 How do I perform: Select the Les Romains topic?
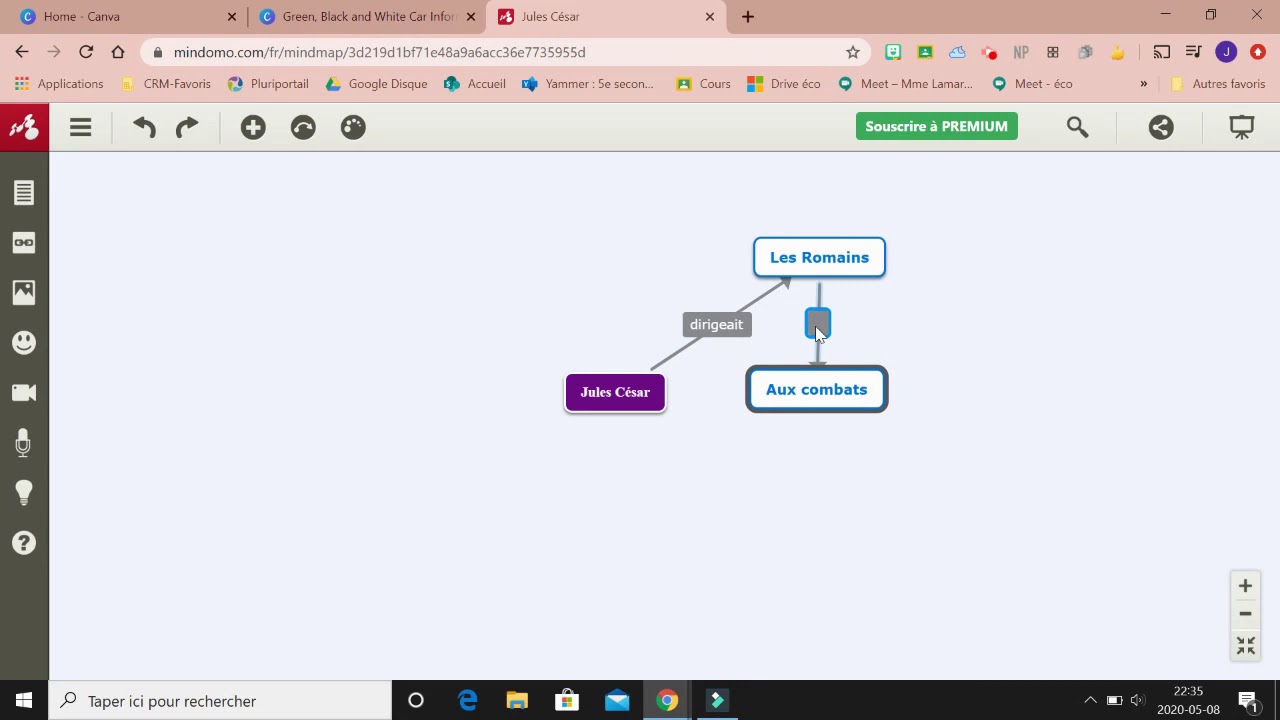pos(819,257)
